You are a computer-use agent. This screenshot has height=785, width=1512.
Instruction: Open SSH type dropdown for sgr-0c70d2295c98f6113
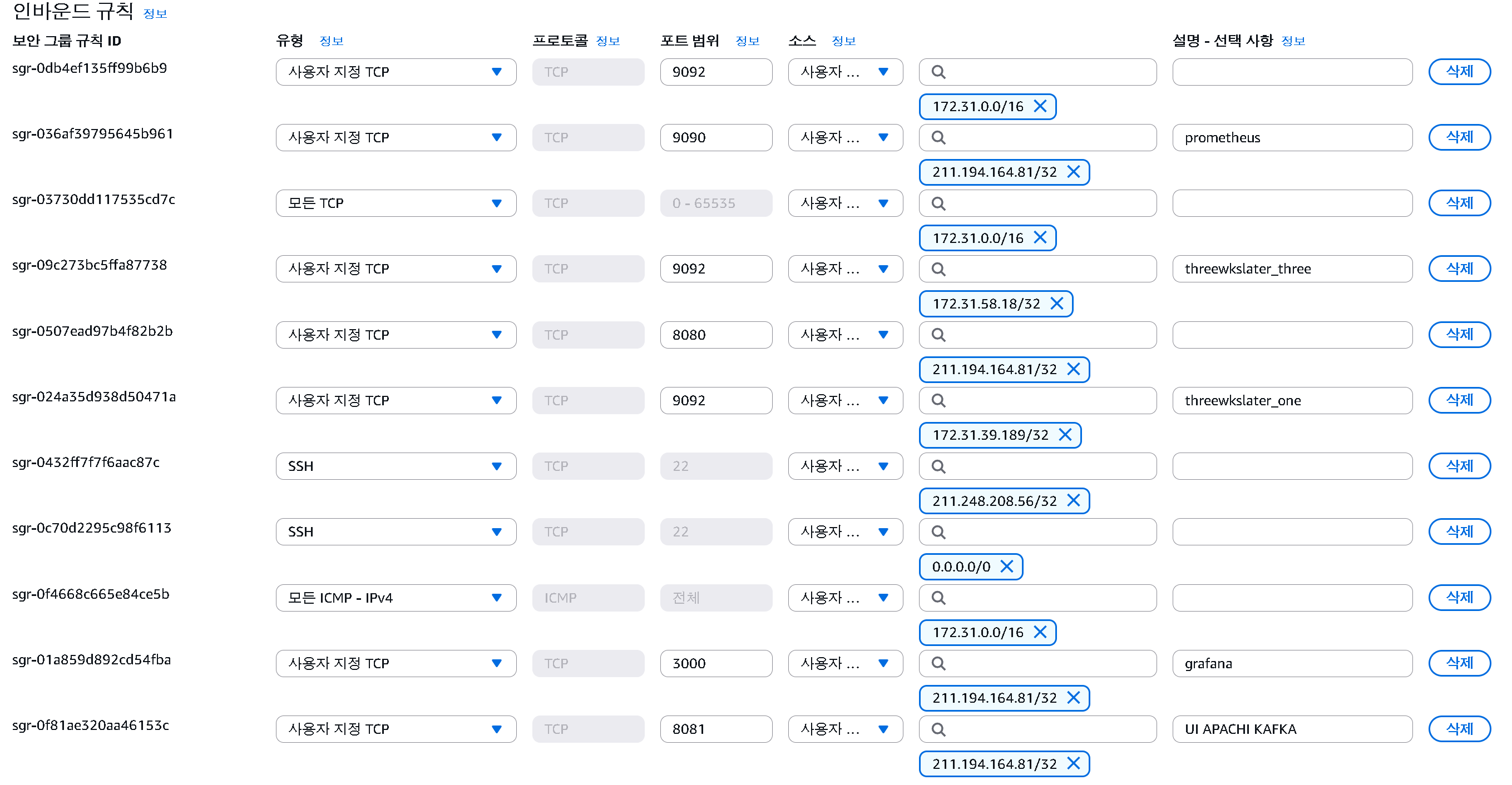click(x=396, y=531)
